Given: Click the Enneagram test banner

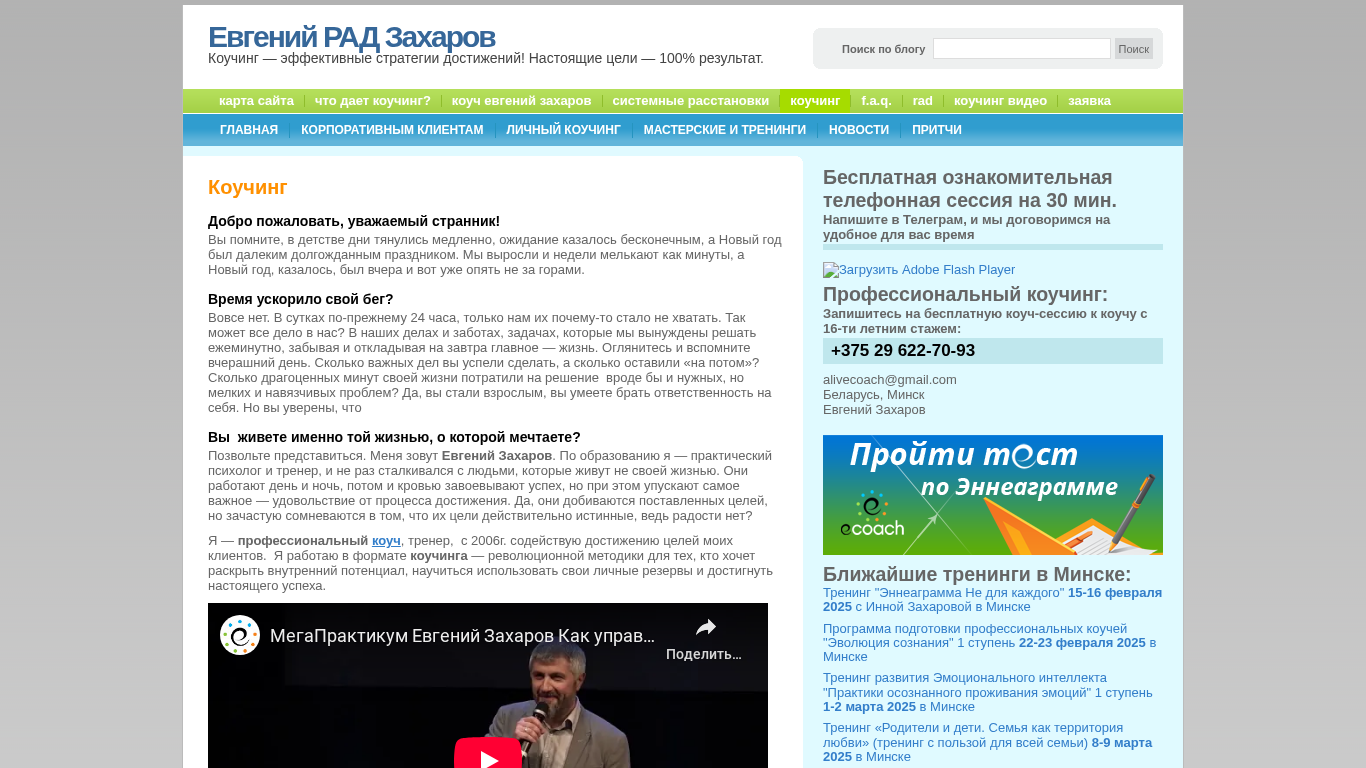Looking at the screenshot, I should click(993, 495).
